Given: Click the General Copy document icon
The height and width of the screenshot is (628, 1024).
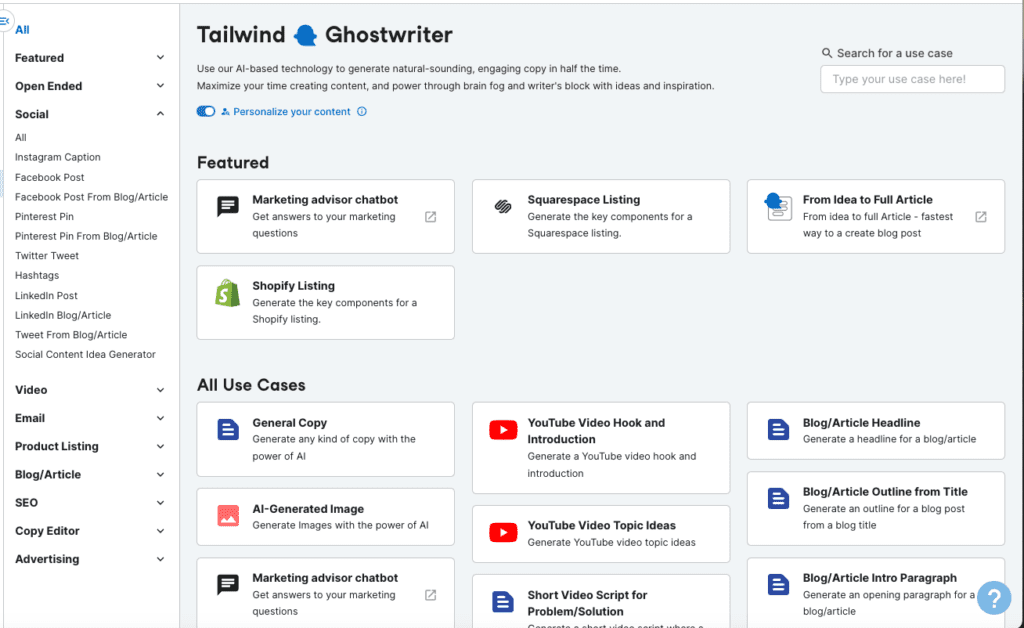Looking at the screenshot, I should 228,430.
